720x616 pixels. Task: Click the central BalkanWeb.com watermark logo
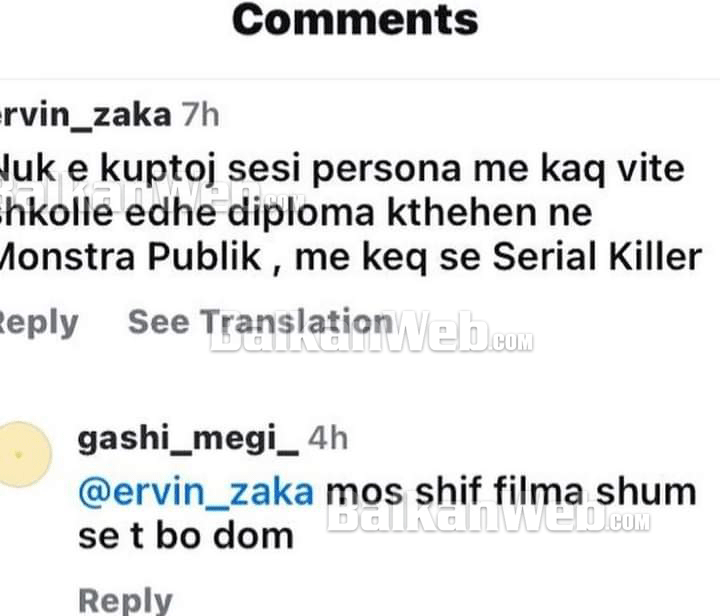(371, 332)
